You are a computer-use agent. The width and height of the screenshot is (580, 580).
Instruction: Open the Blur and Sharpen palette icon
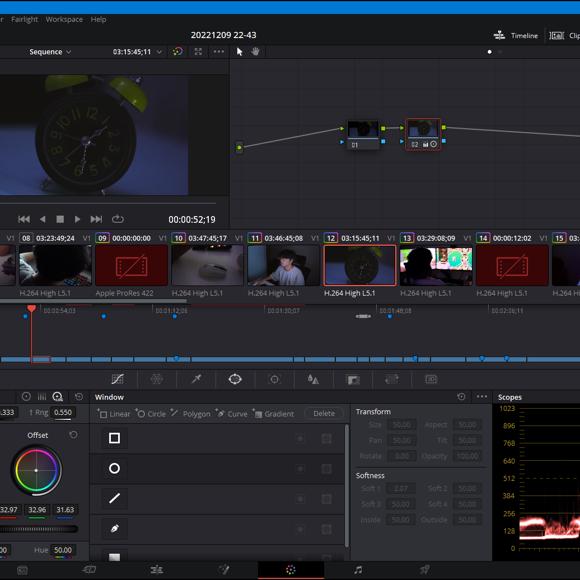click(x=313, y=379)
